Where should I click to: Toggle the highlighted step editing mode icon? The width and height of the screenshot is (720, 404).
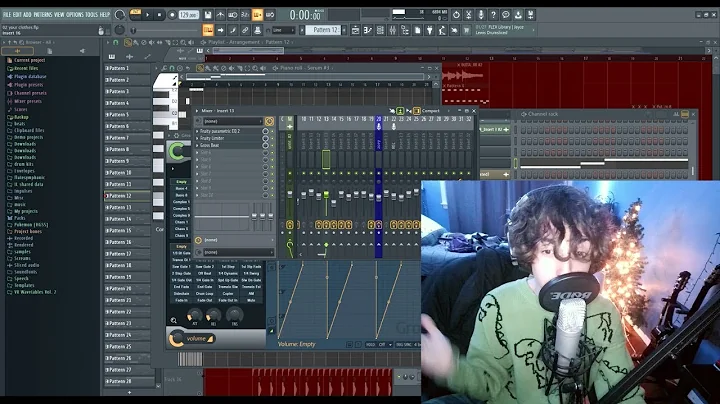point(257,15)
